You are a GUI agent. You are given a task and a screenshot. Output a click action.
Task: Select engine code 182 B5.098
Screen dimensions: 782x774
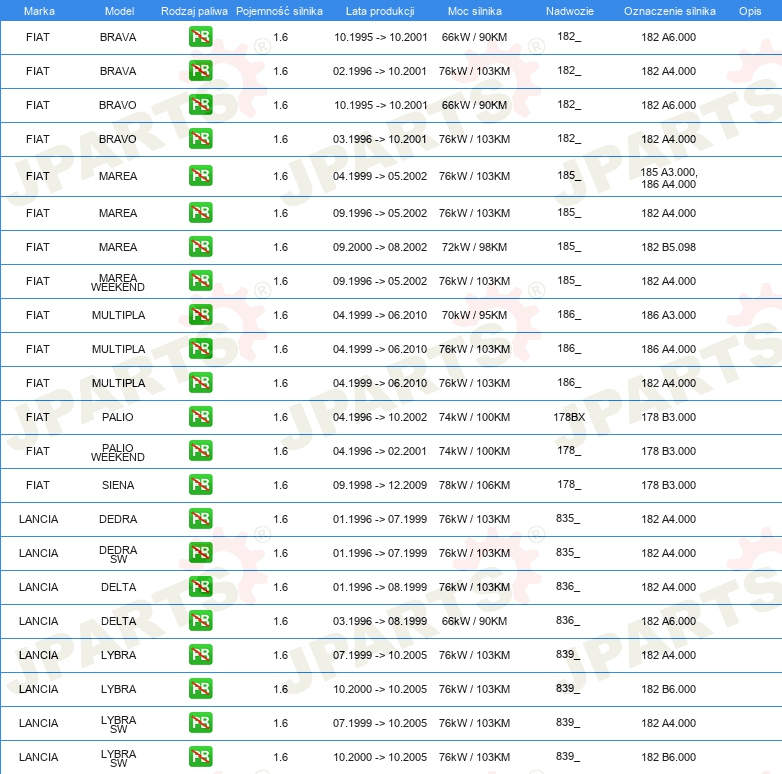(x=668, y=247)
